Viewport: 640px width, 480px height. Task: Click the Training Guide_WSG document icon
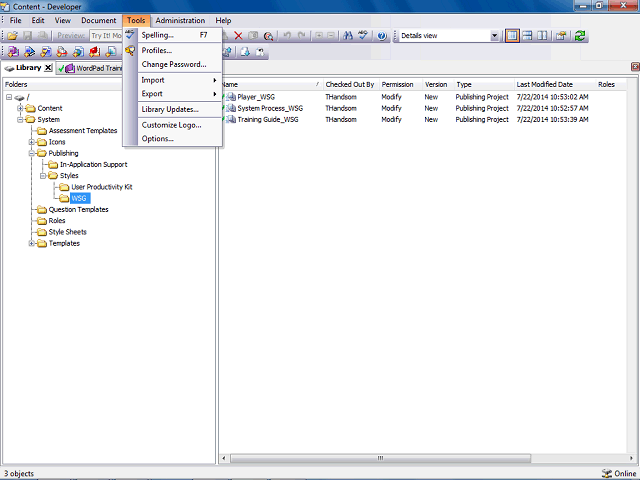(x=231, y=120)
